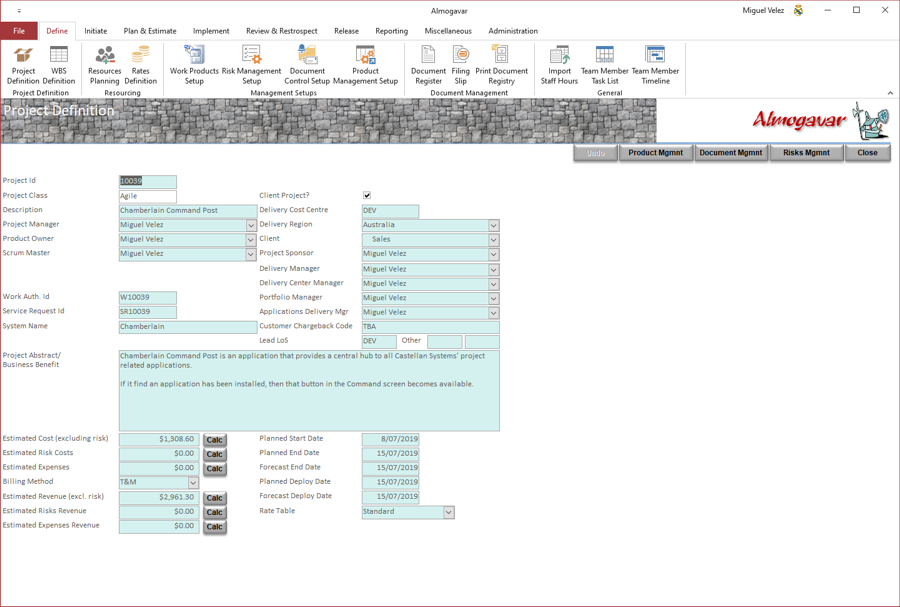Open Work Products Setup
This screenshot has height=607, width=900.
click(x=194, y=66)
